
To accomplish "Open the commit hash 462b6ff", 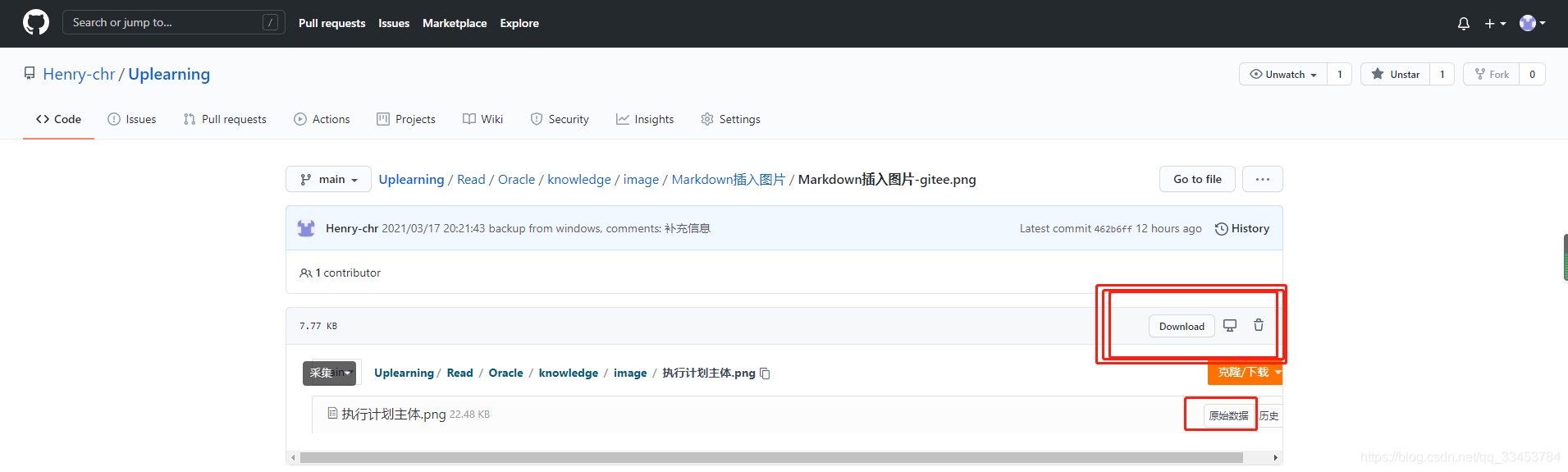I will [x=1113, y=229].
